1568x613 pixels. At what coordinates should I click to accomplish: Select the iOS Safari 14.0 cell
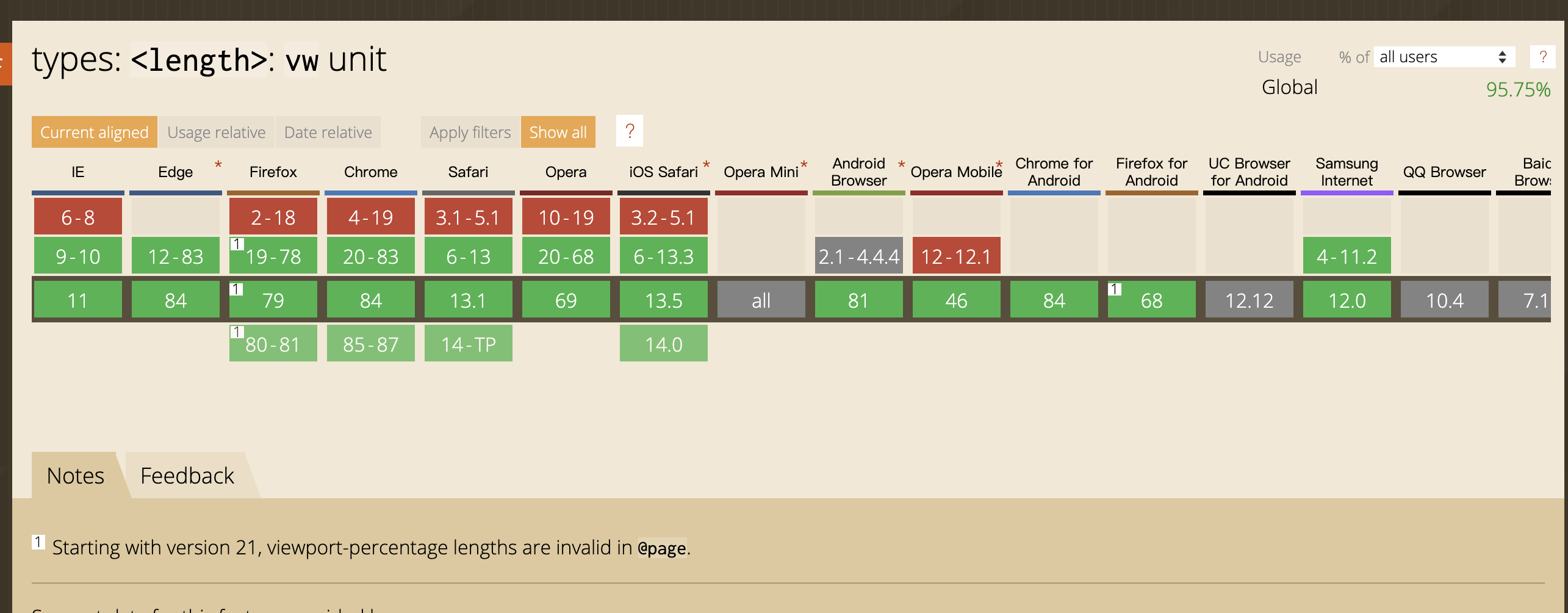pos(663,343)
